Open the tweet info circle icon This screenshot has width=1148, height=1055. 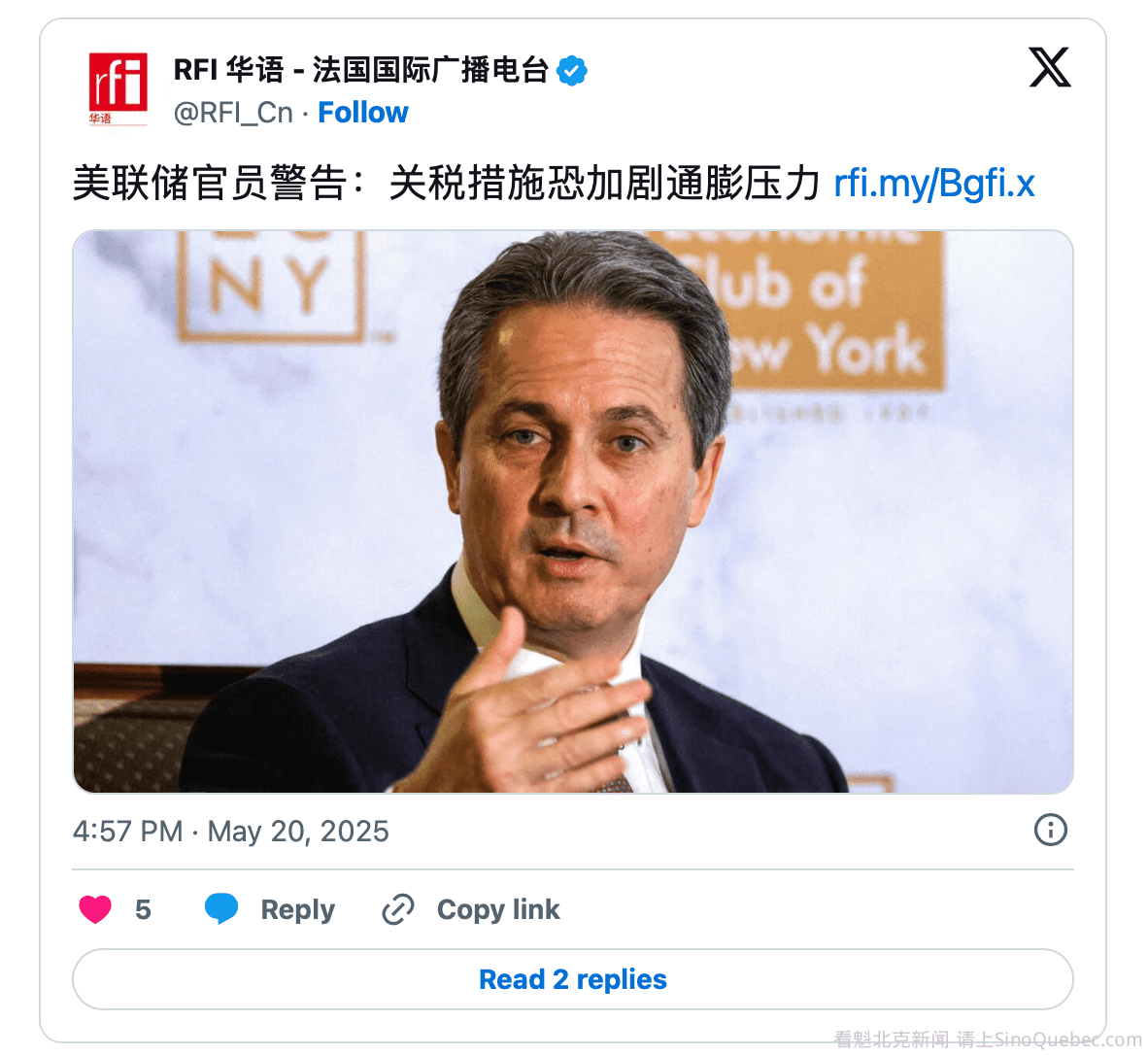[x=1051, y=831]
